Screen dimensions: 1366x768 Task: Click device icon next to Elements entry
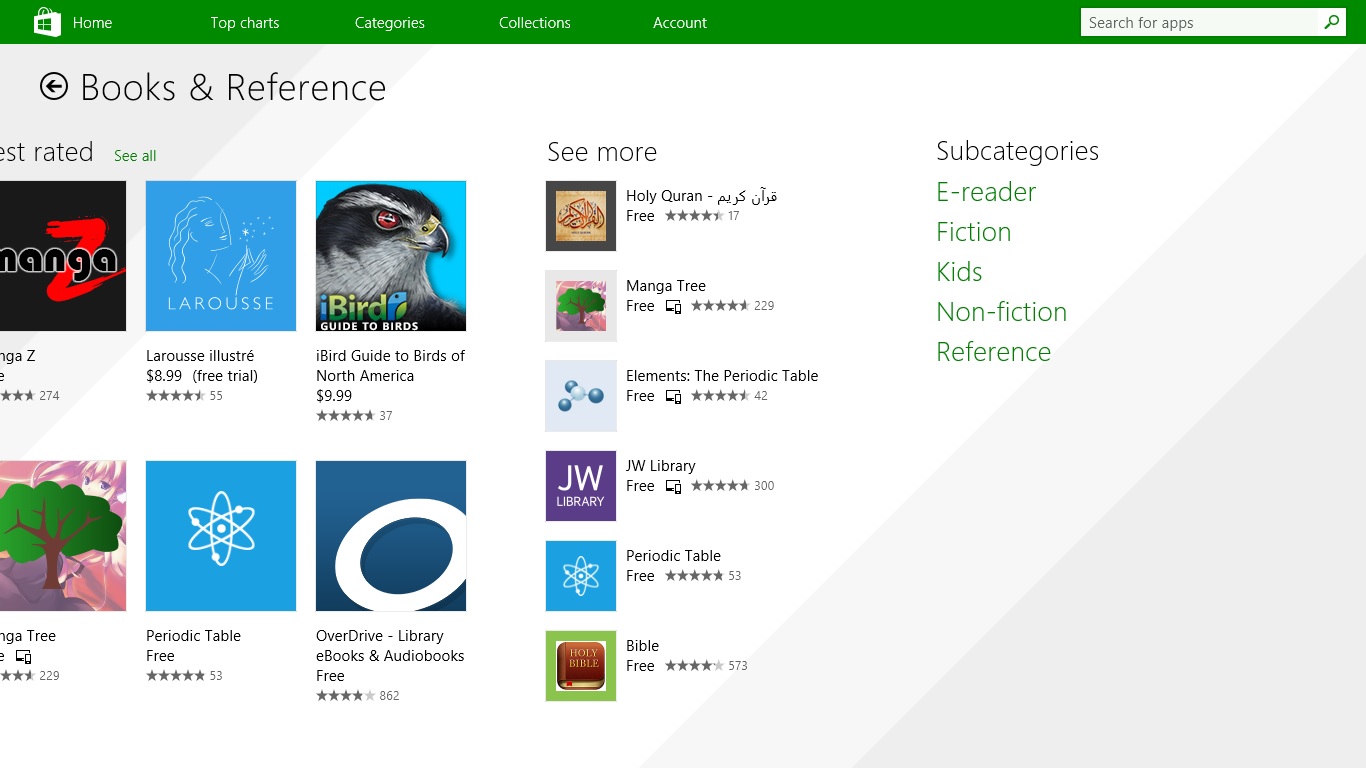pos(674,397)
